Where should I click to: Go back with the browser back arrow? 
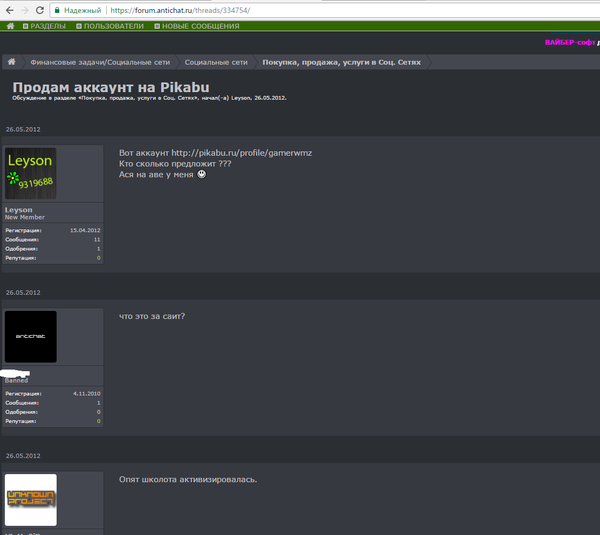coord(10,10)
